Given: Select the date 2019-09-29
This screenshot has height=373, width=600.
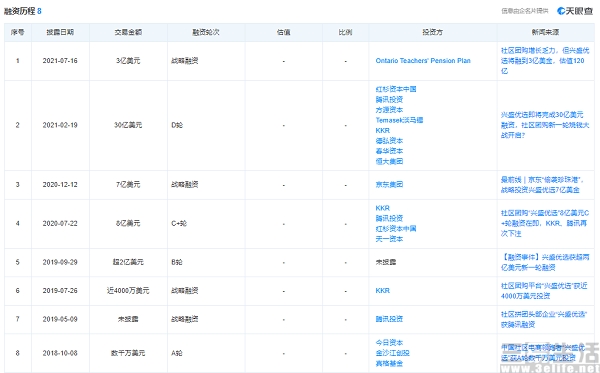Looking at the screenshot, I should pyautogui.click(x=60, y=262).
